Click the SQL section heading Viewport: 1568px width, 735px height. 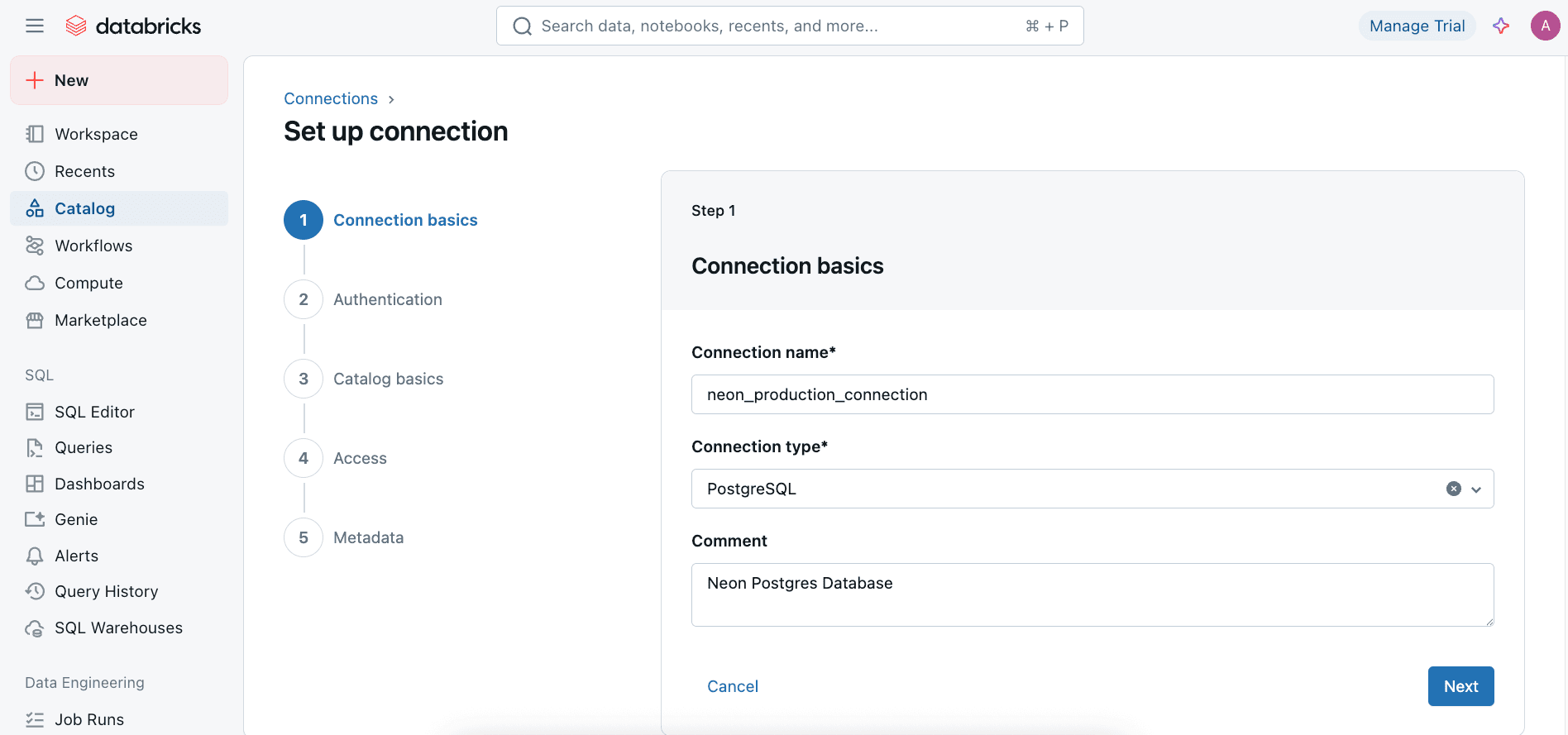pyautogui.click(x=39, y=375)
